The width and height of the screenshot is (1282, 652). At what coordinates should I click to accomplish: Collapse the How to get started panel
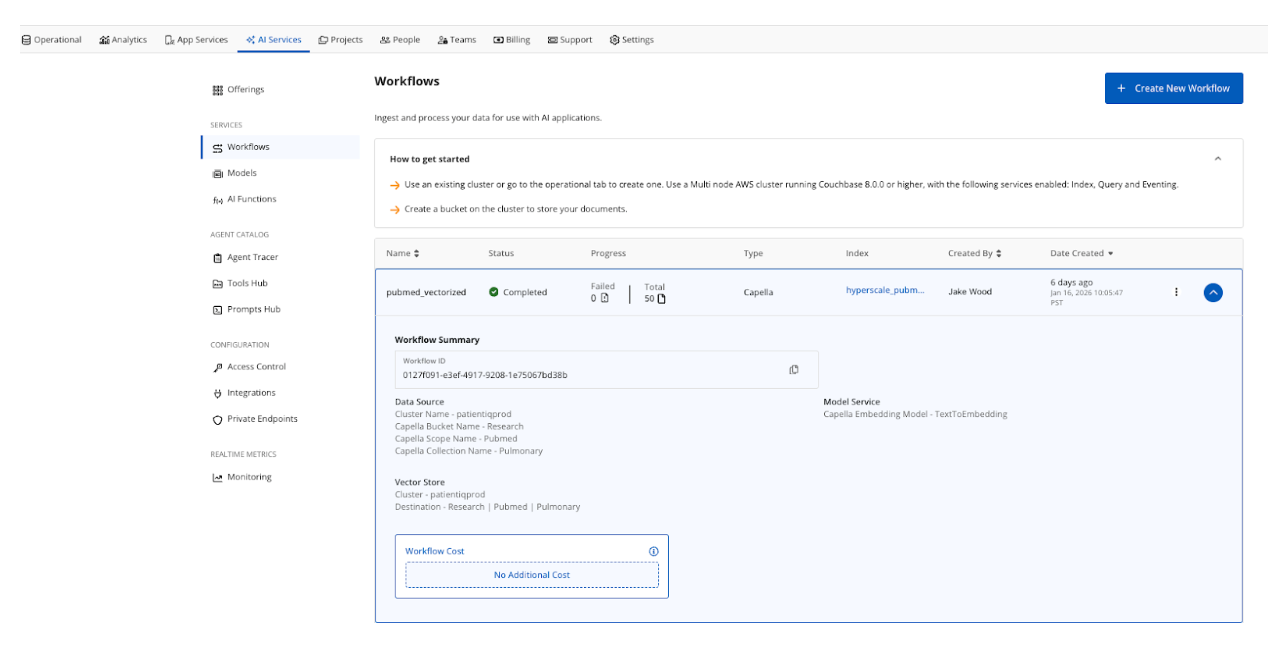tap(1217, 159)
